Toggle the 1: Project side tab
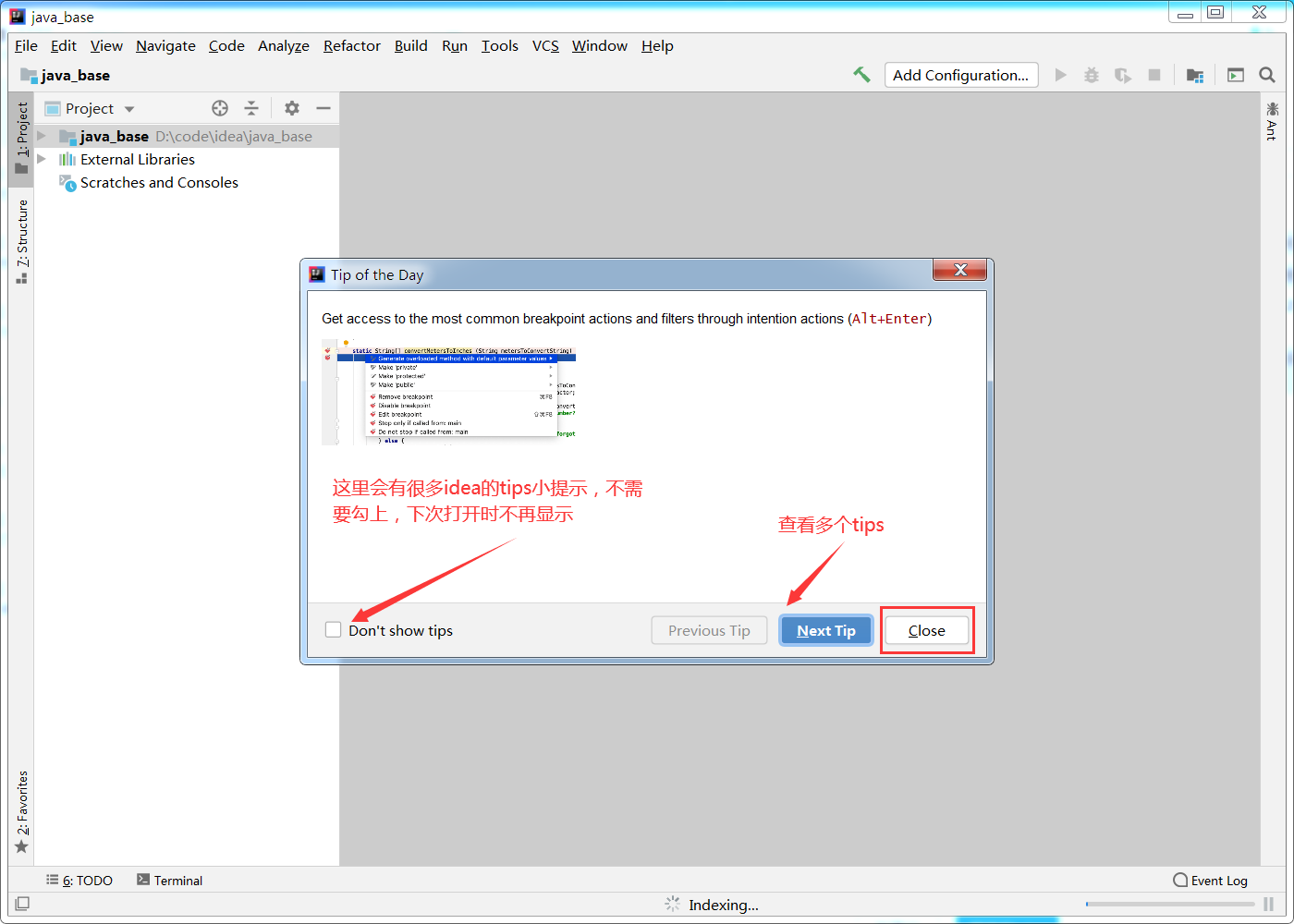 [22, 138]
